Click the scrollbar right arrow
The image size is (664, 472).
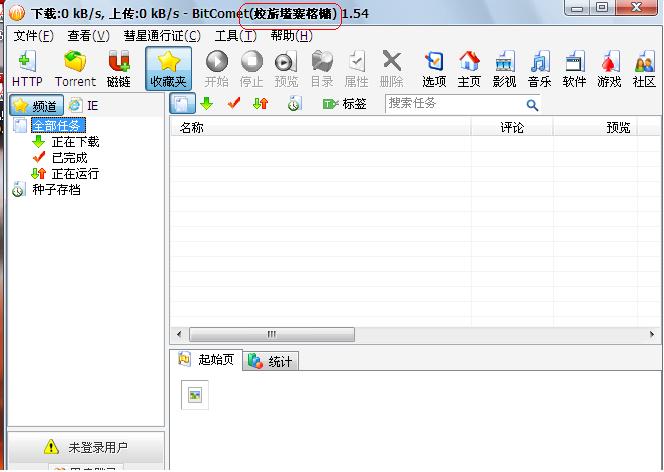(652, 334)
